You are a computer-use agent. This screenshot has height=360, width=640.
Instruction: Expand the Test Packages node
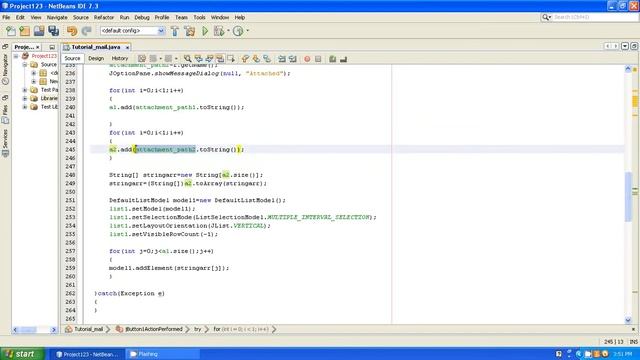(x=24, y=90)
